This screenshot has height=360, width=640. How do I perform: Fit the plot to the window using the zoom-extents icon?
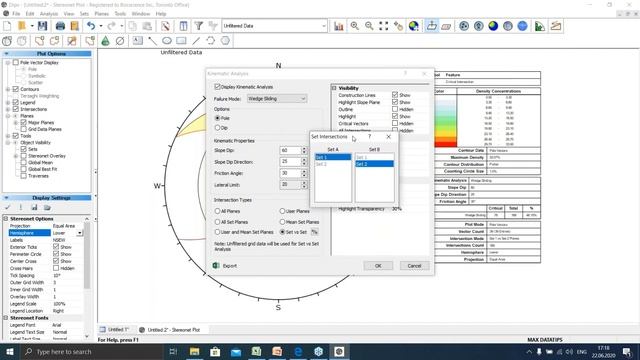point(384,26)
